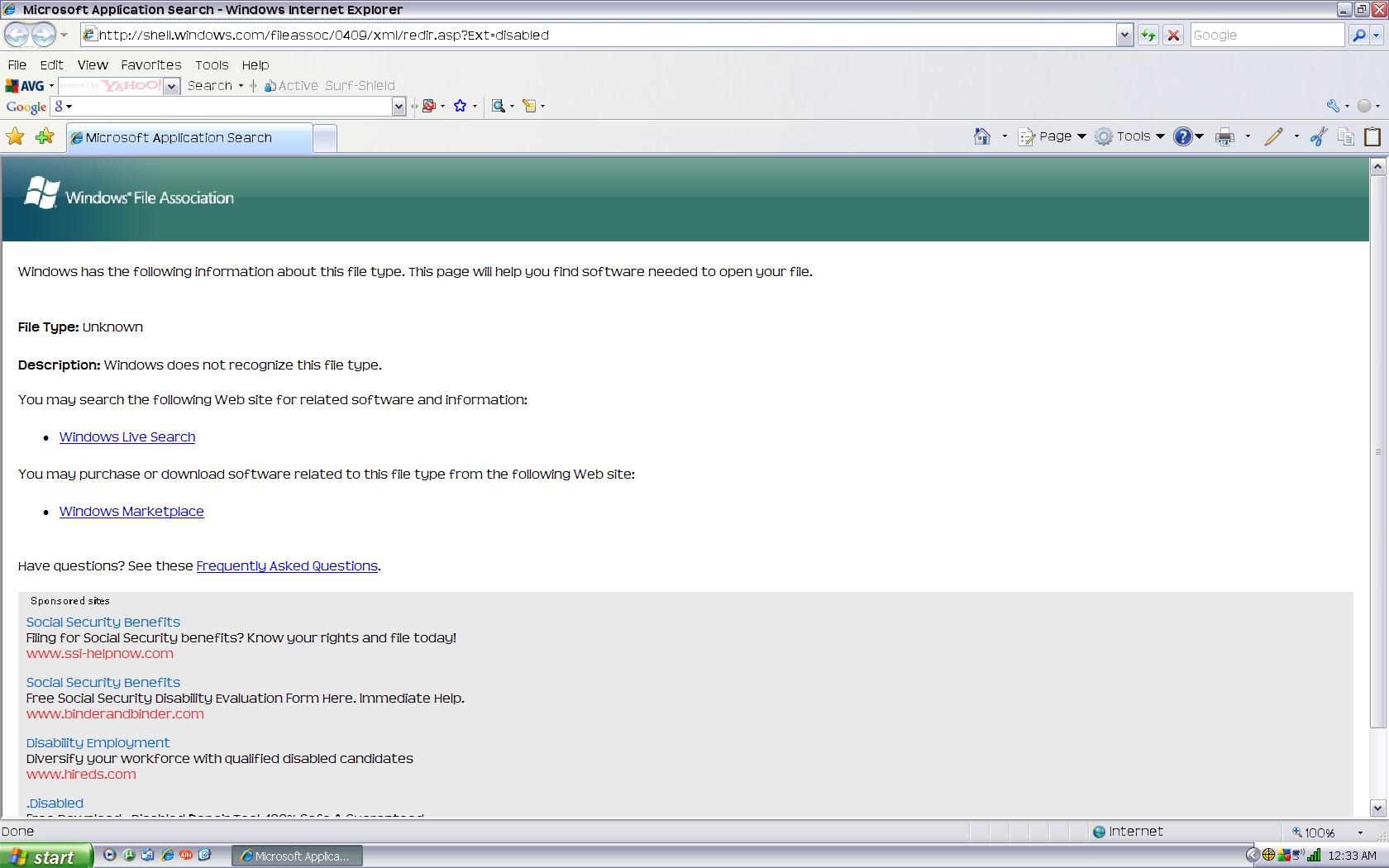Click the Refresh page icon
Screen dimensions: 1389x868
1148,35
